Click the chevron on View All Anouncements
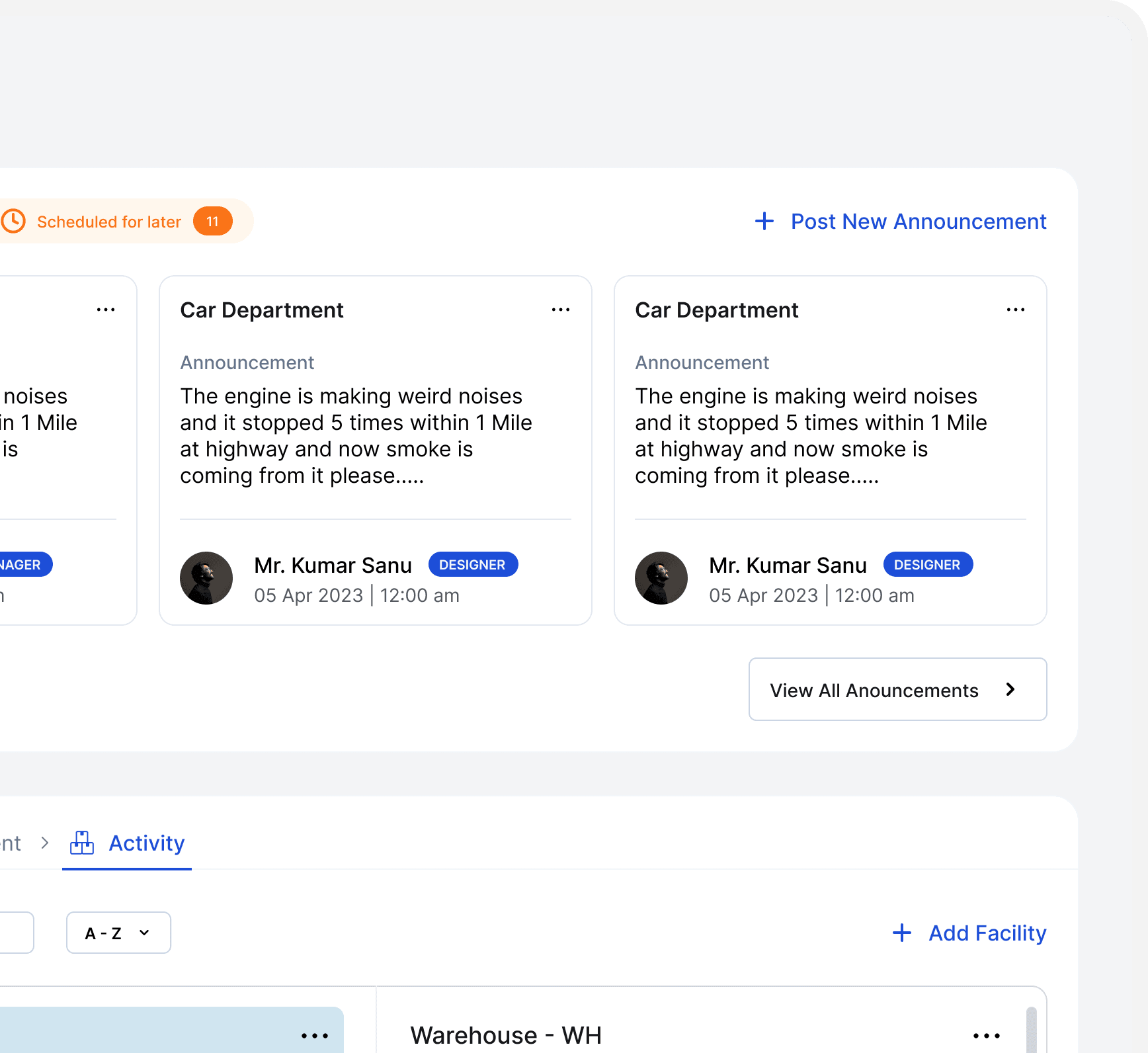This screenshot has height=1053, width=1148. point(1010,689)
